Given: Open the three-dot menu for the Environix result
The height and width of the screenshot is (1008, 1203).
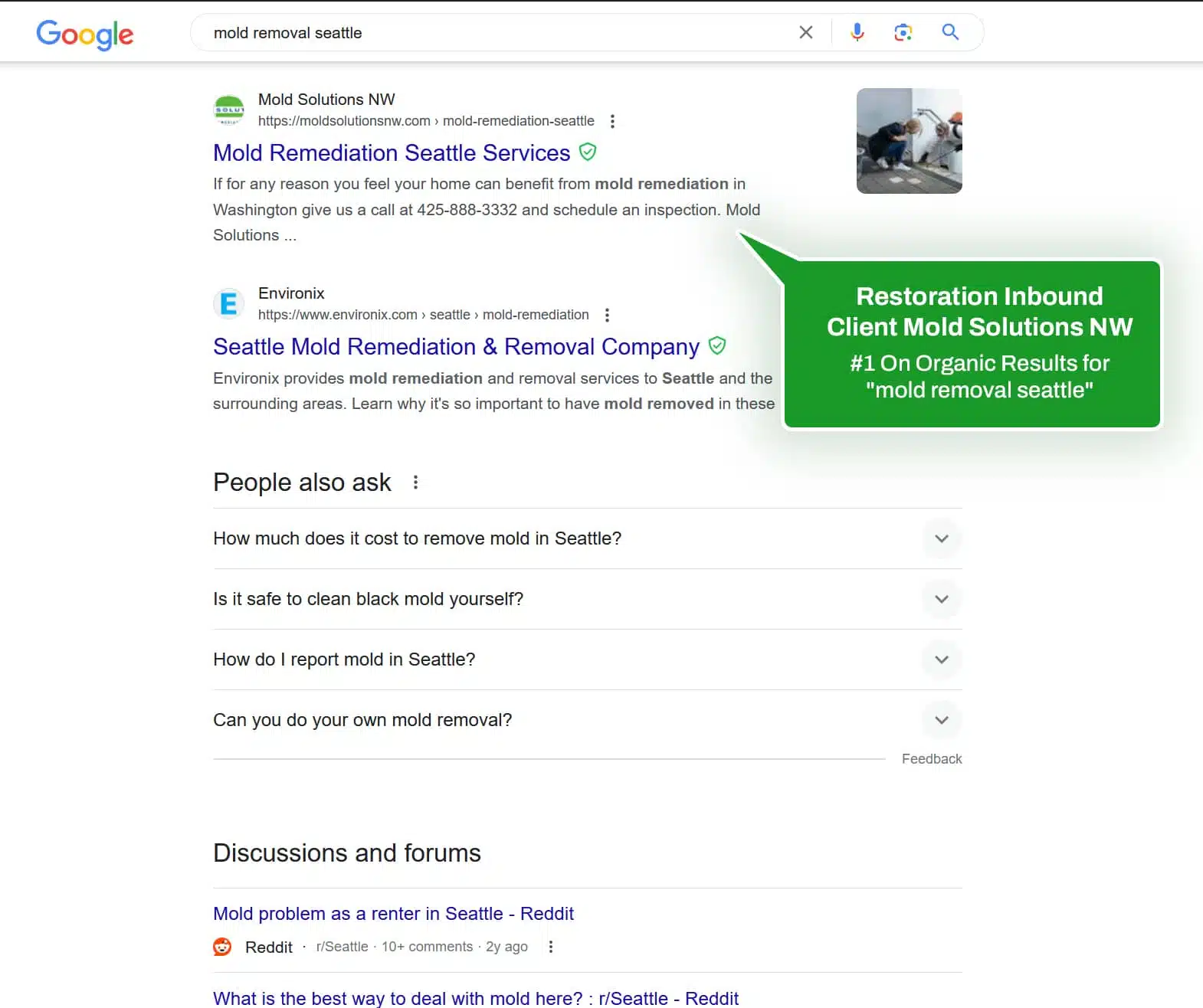Looking at the screenshot, I should (x=607, y=315).
